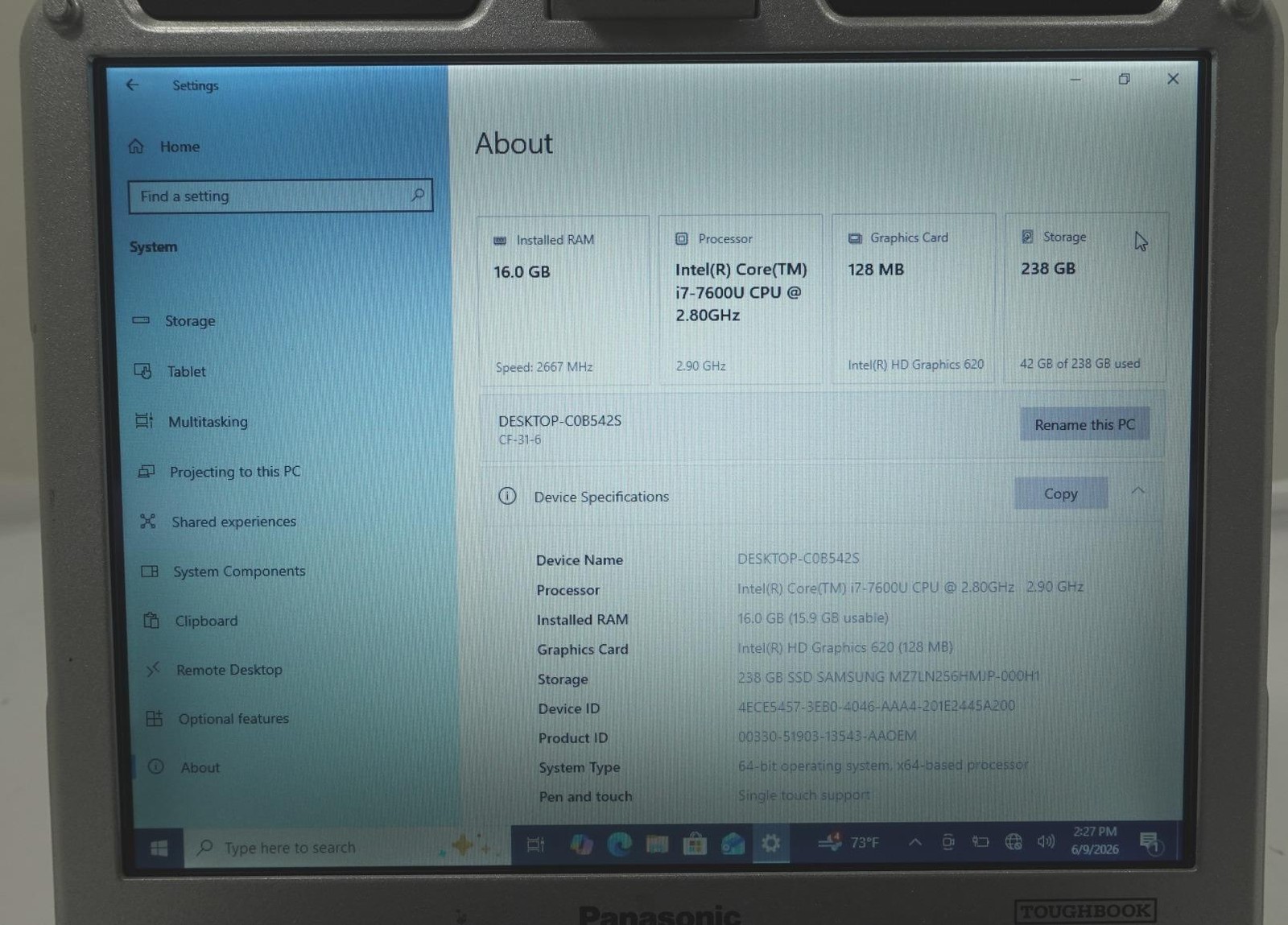This screenshot has height=925, width=1288.
Task: Open System Components page
Action: click(239, 571)
